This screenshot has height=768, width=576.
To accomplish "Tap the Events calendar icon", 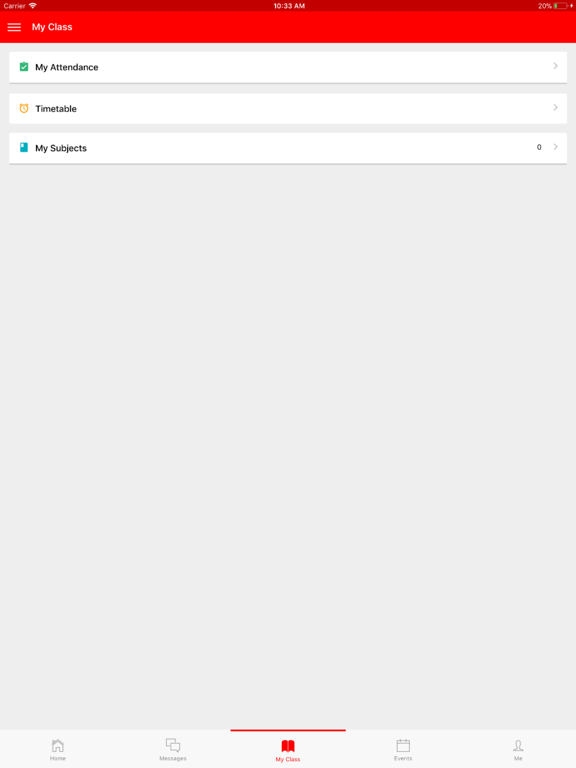I will tap(403, 745).
